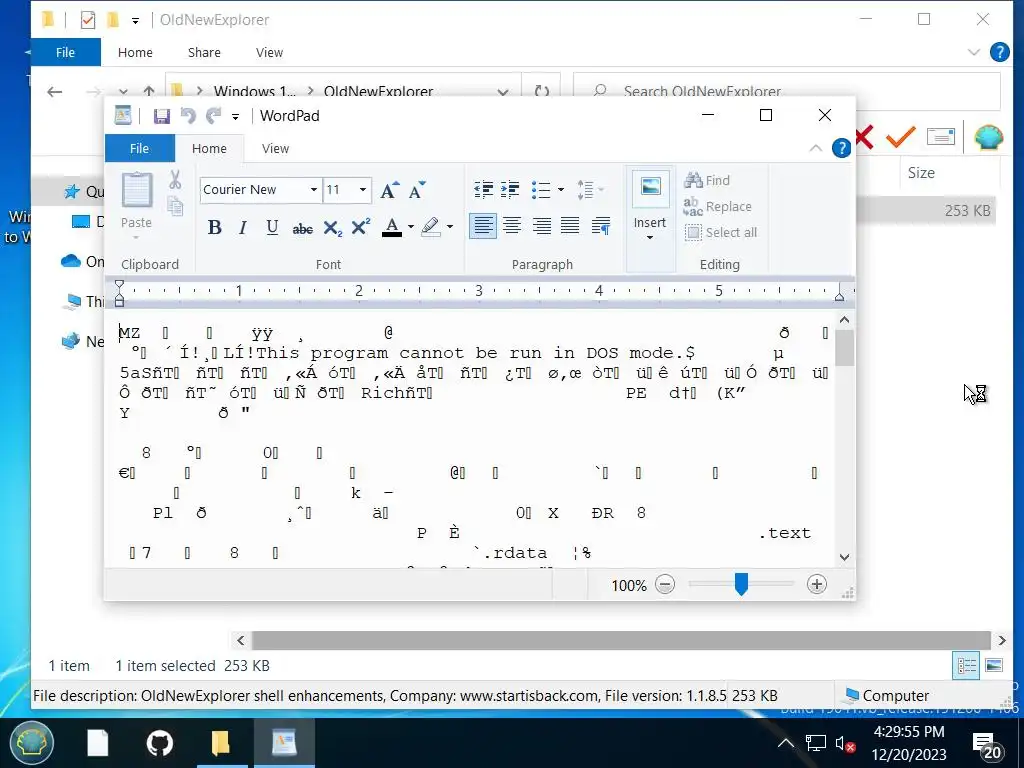Image resolution: width=1024 pixels, height=768 pixels.
Task: Shrink the font size
Action: (x=417, y=190)
